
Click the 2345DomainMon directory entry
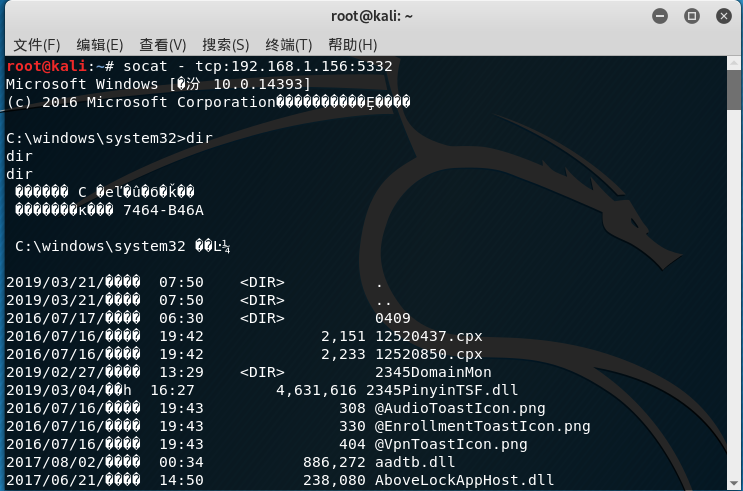coord(433,373)
